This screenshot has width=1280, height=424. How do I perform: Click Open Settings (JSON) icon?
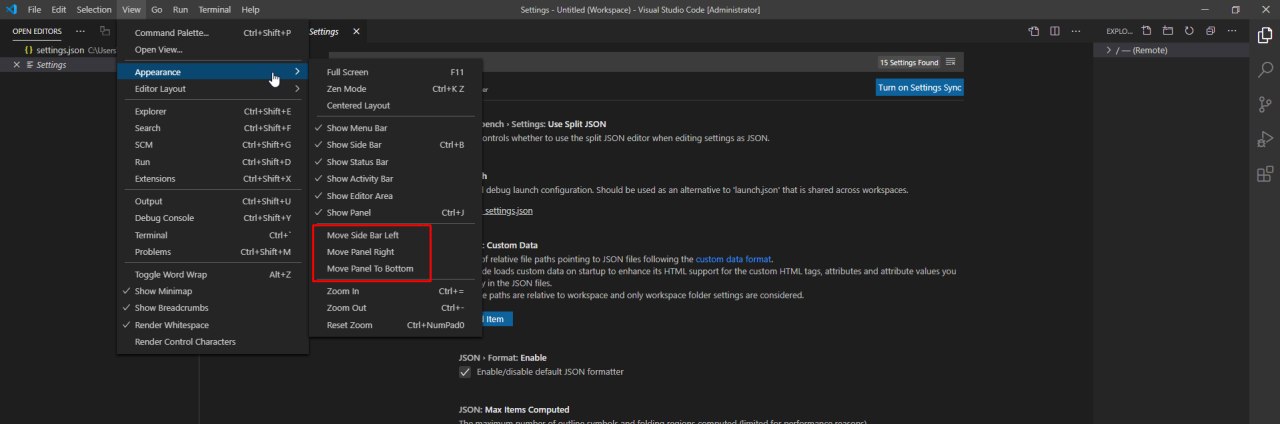1035,31
